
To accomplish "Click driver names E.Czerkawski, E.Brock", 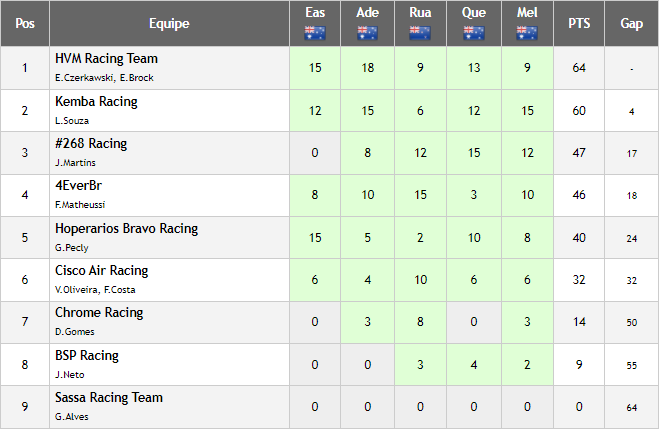I will 104,78.
